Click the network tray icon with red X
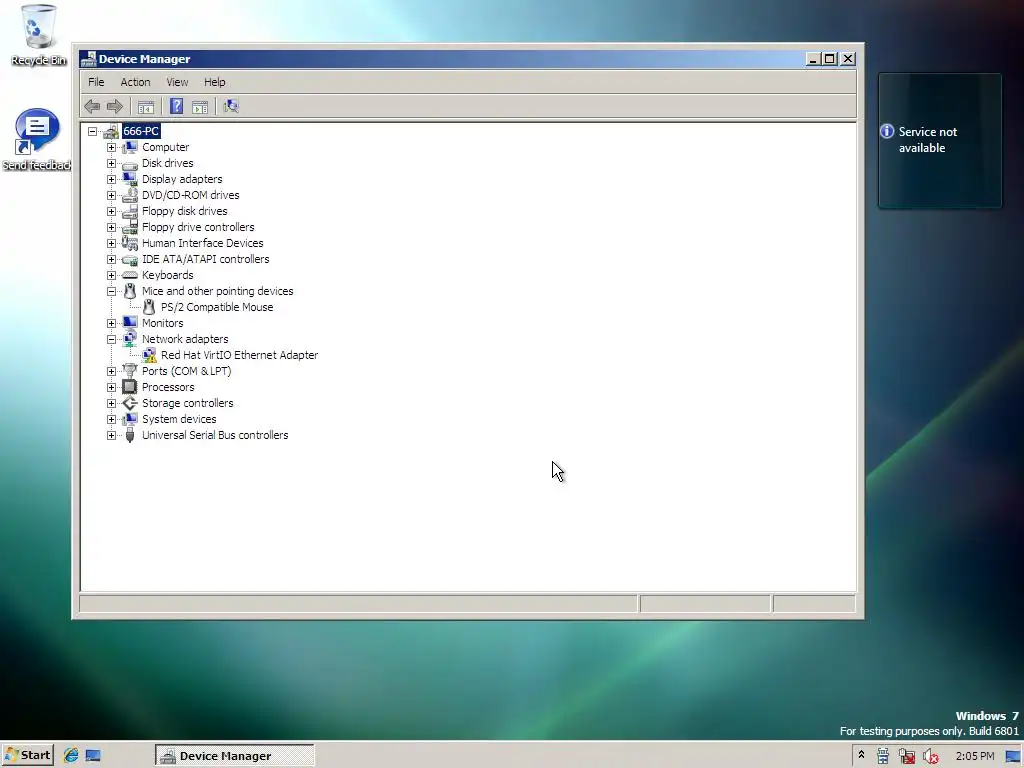Image resolution: width=1024 pixels, height=768 pixels. click(906, 756)
